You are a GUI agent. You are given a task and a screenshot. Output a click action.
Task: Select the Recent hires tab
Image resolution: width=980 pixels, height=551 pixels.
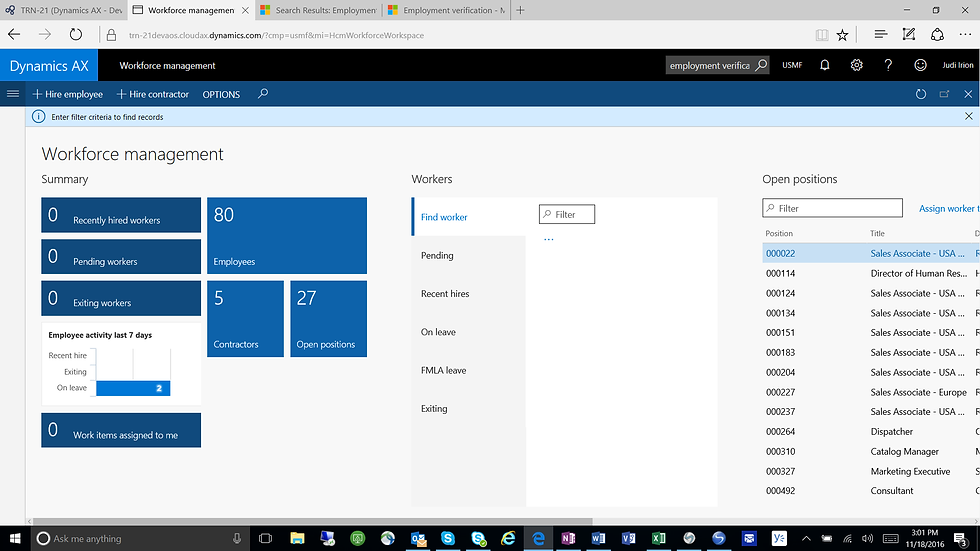tap(469, 294)
